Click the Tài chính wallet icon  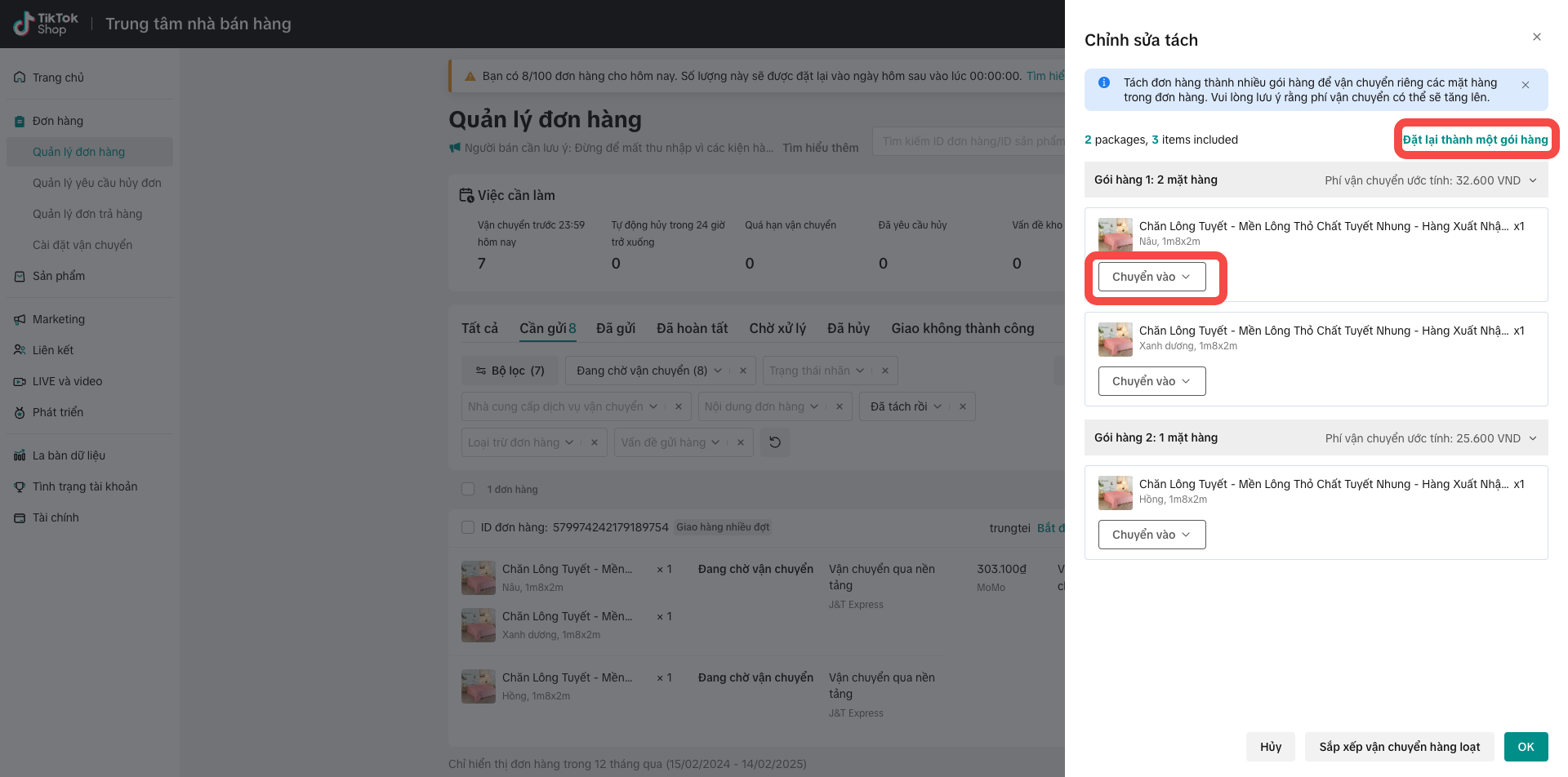pyautogui.click(x=20, y=517)
